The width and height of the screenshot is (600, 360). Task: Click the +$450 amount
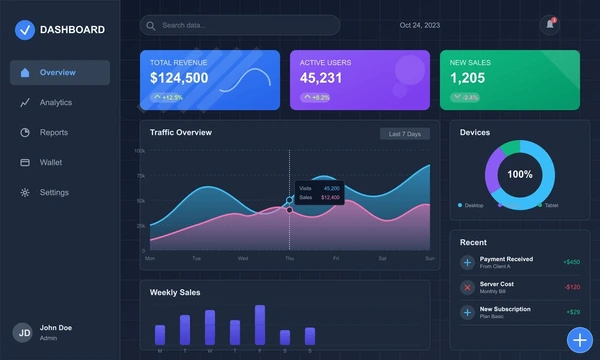coord(572,262)
